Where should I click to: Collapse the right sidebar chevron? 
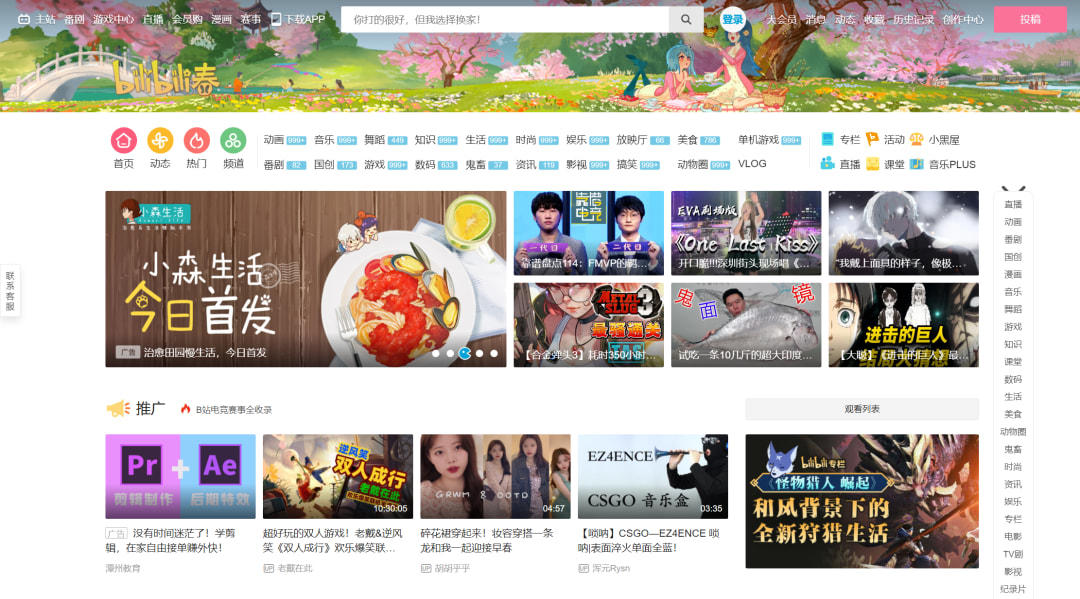[1013, 189]
